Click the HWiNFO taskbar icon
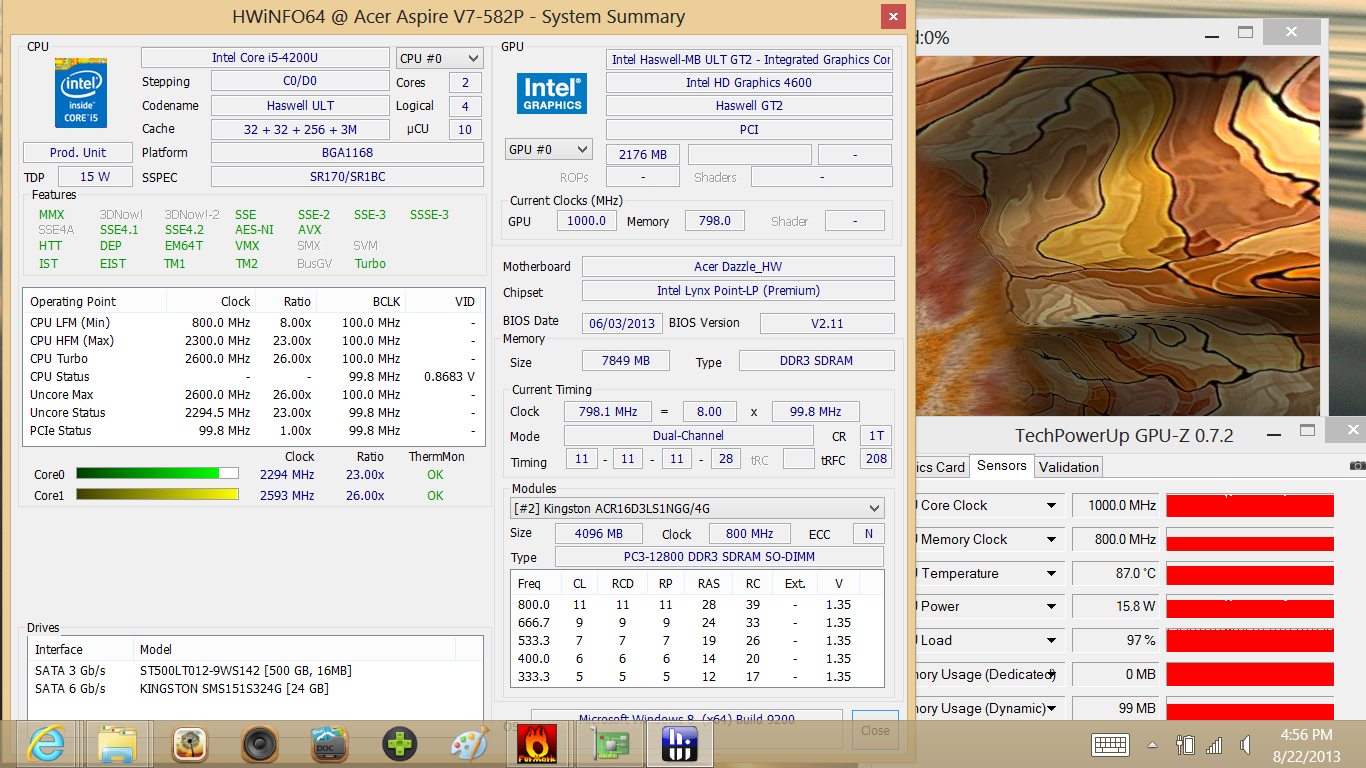Image resolution: width=1366 pixels, height=768 pixels. tap(679, 744)
